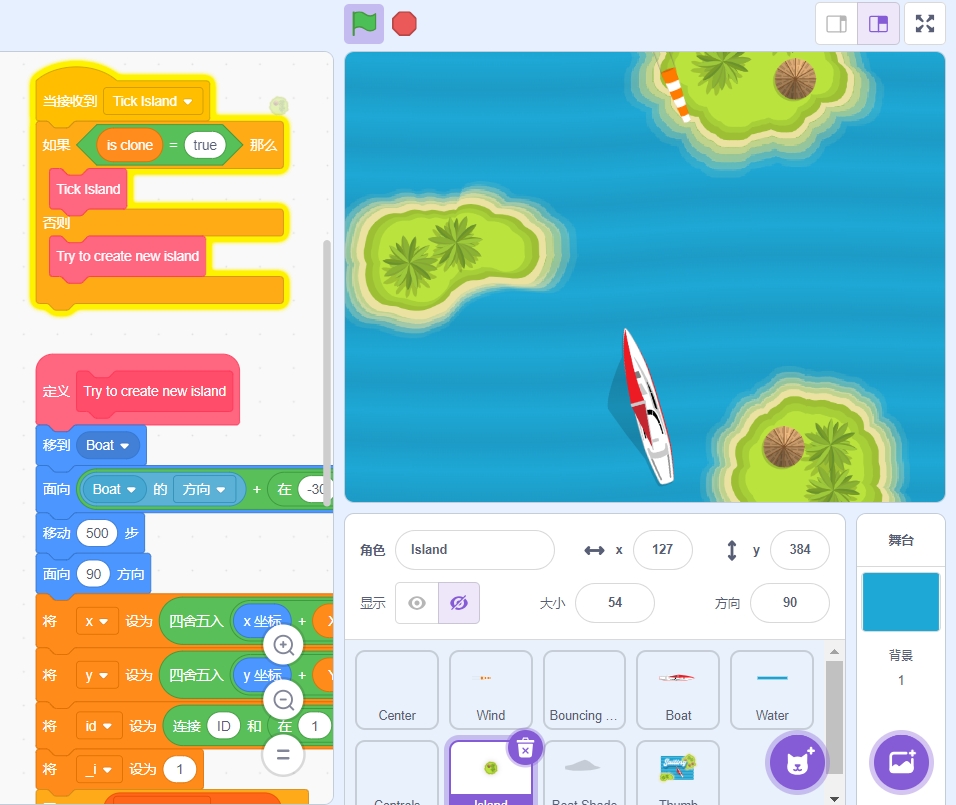
Task: Zoom out the code workspace
Action: tap(284, 700)
